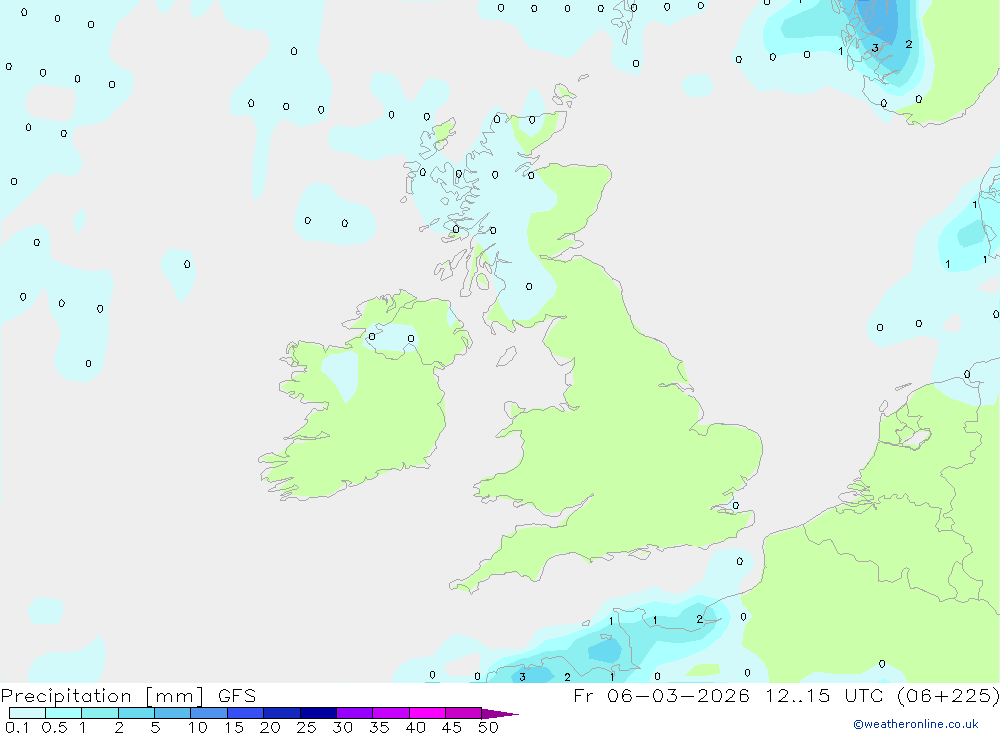
Task: Select the 45–50 mm legend color swatch
Action: pyautogui.click(x=463, y=713)
